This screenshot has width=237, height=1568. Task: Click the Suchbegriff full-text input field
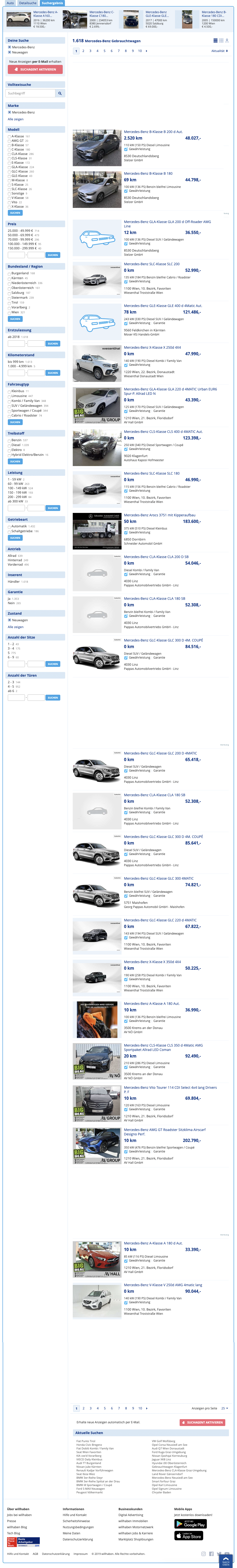tap(31, 94)
